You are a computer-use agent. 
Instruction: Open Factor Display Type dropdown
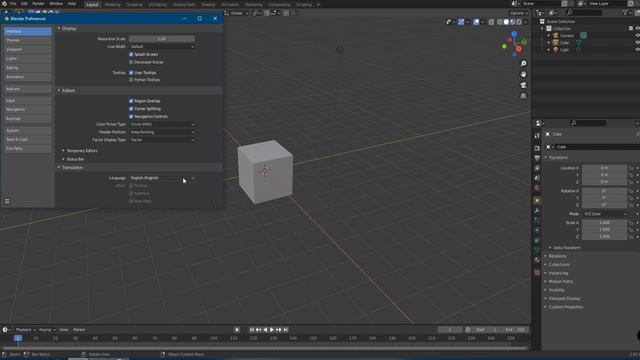coord(162,140)
